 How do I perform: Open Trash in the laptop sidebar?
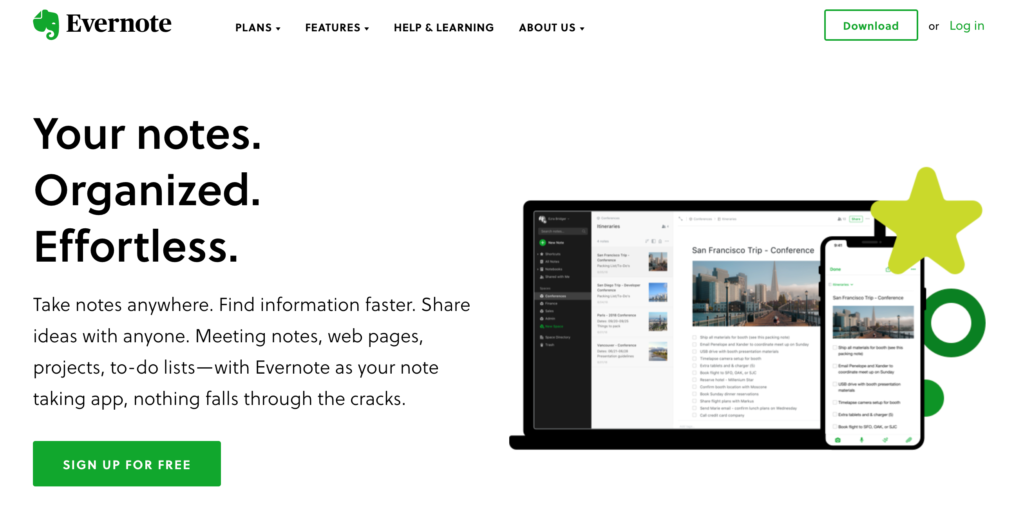tap(547, 345)
